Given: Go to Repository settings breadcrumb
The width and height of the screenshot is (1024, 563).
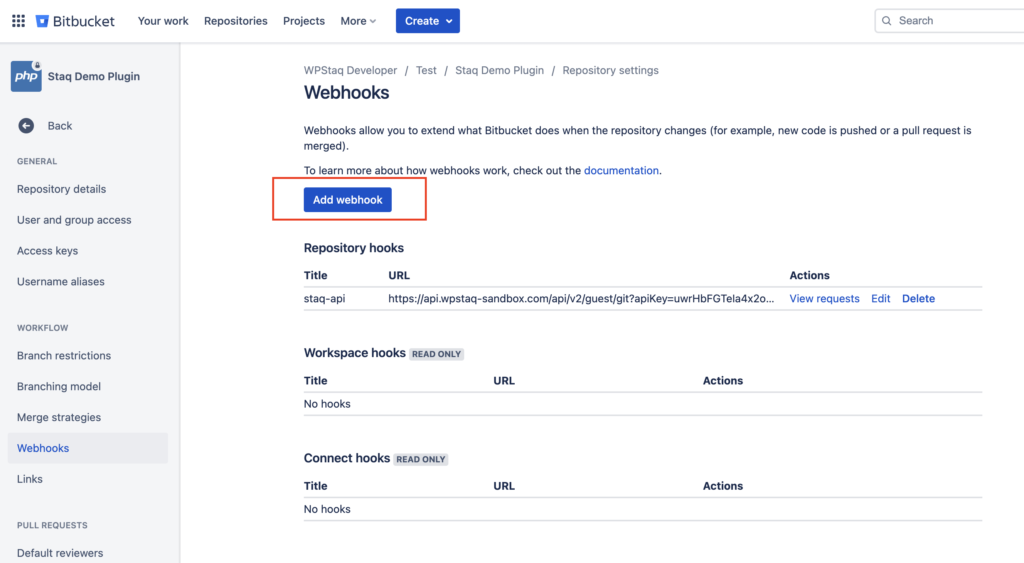Looking at the screenshot, I should 611,71.
